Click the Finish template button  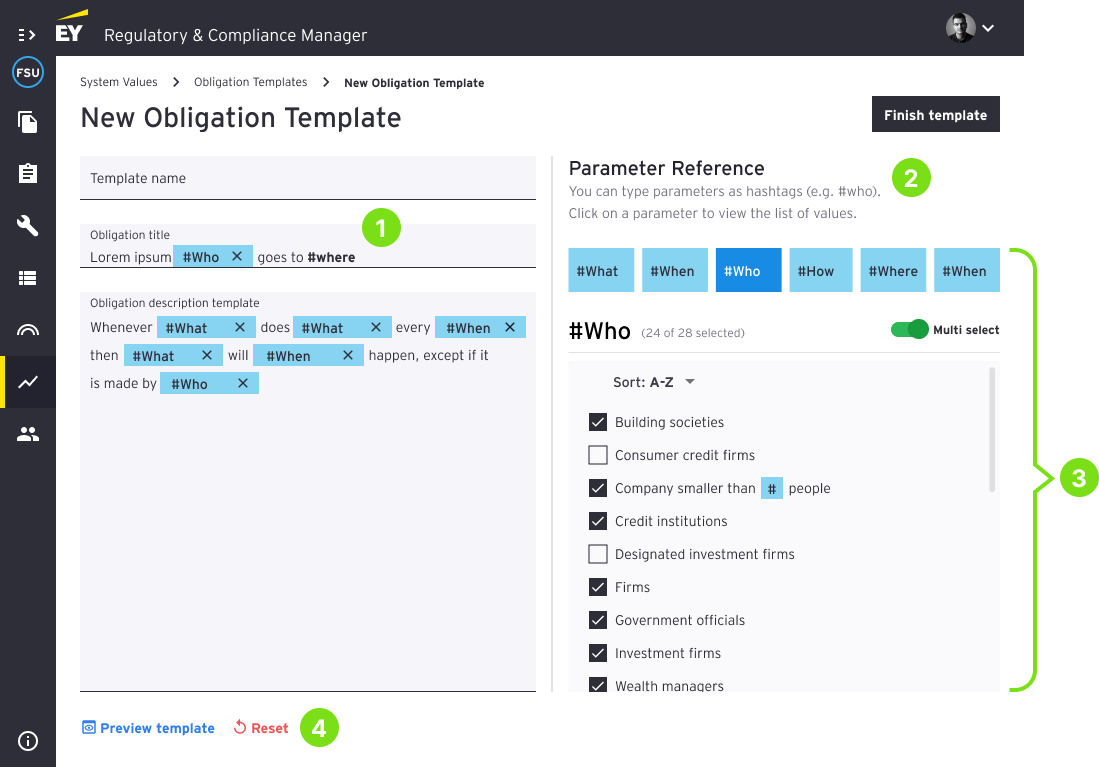[935, 115]
